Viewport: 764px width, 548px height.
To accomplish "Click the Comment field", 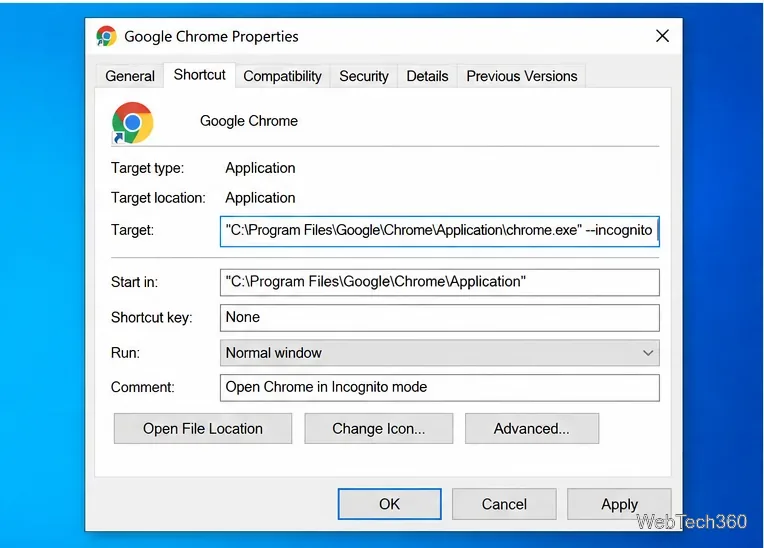I will (x=439, y=387).
